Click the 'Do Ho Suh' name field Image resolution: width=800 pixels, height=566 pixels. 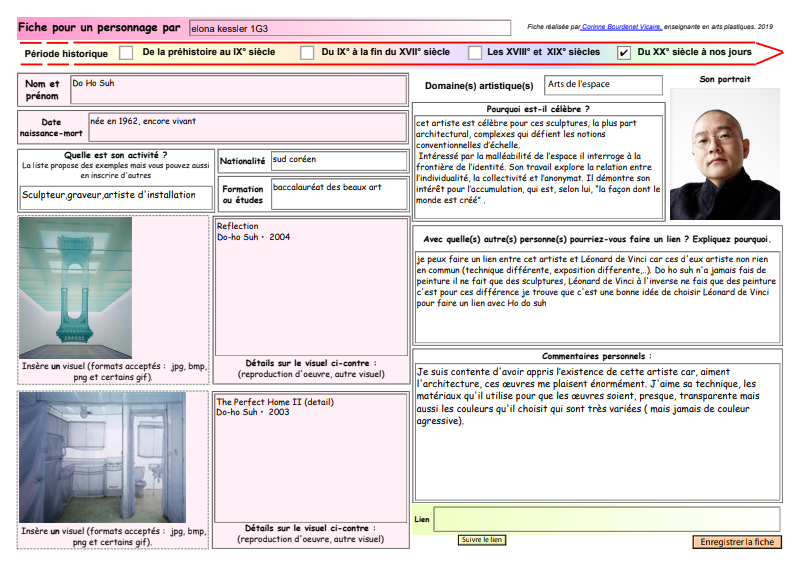tap(238, 90)
